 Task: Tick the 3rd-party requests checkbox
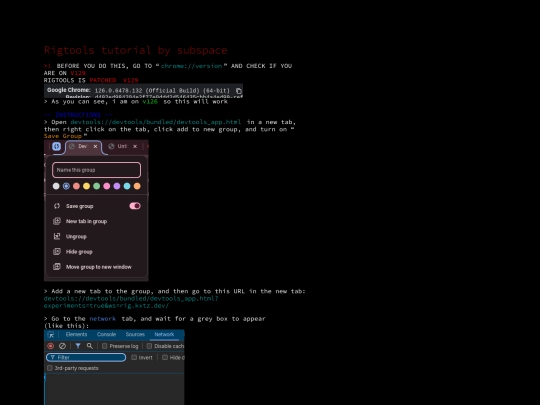pos(50,368)
